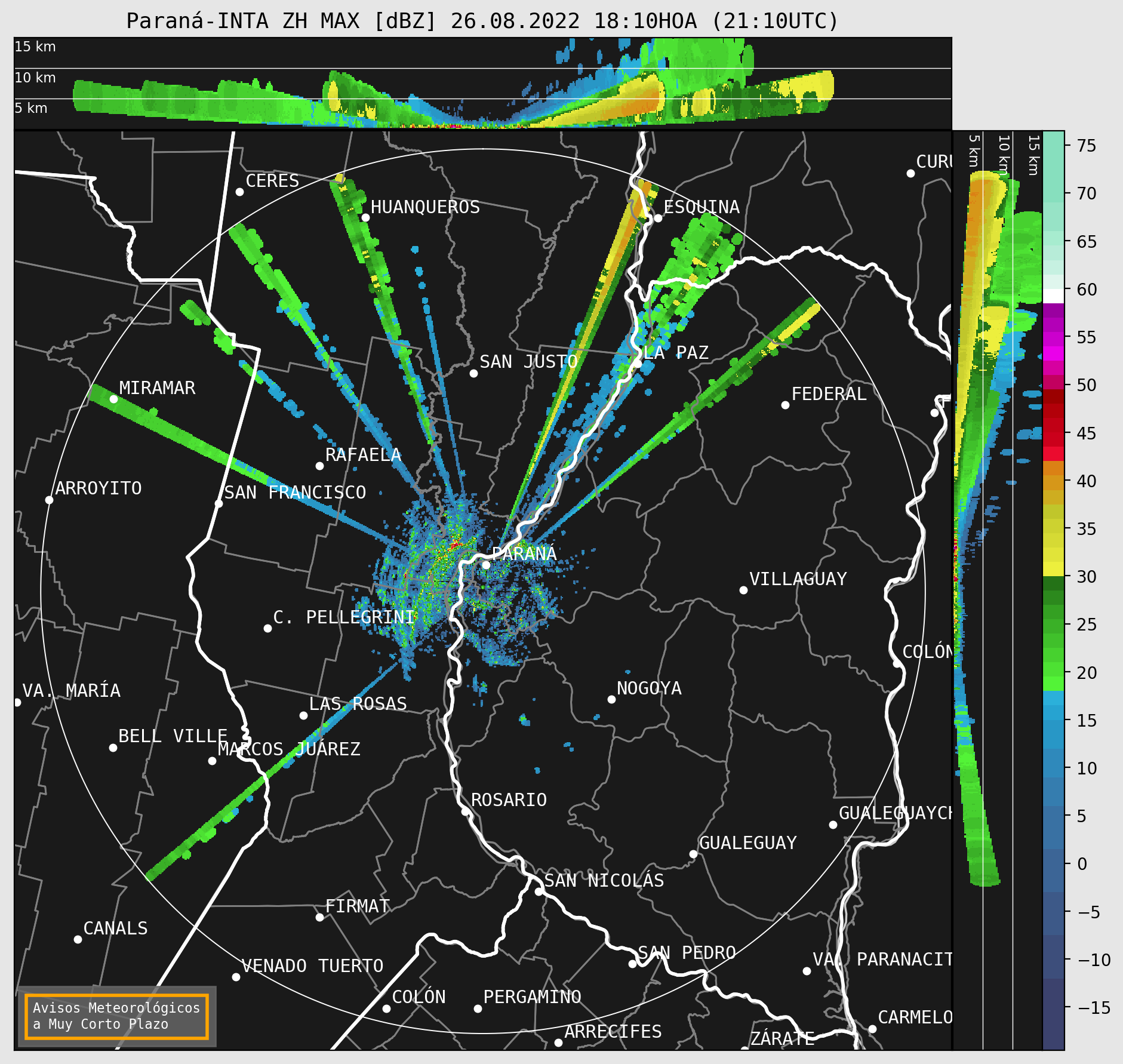
Task: Click the FEDERAL city marker dot
Action: pos(785,405)
